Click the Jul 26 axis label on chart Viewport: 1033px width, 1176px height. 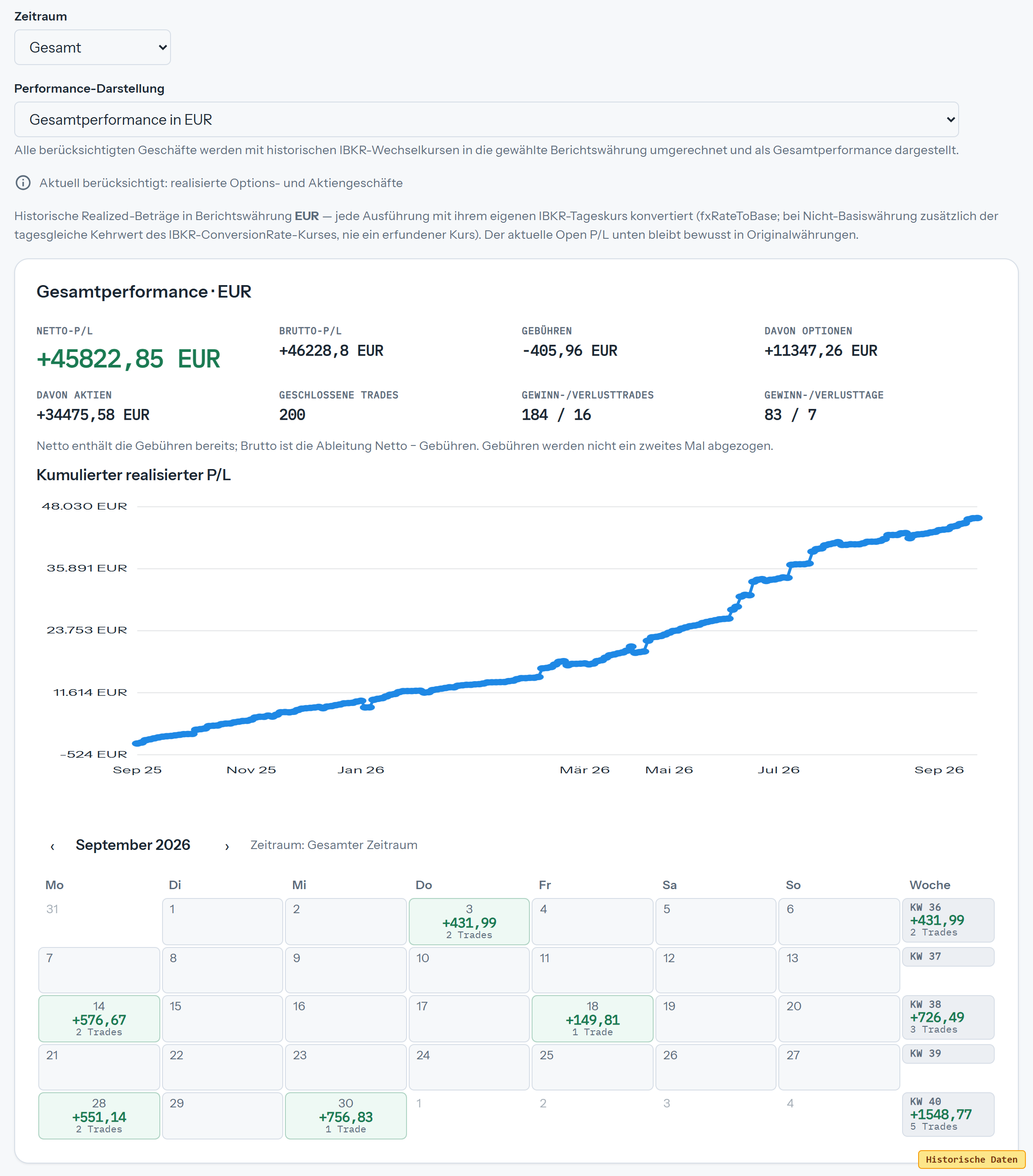click(778, 770)
